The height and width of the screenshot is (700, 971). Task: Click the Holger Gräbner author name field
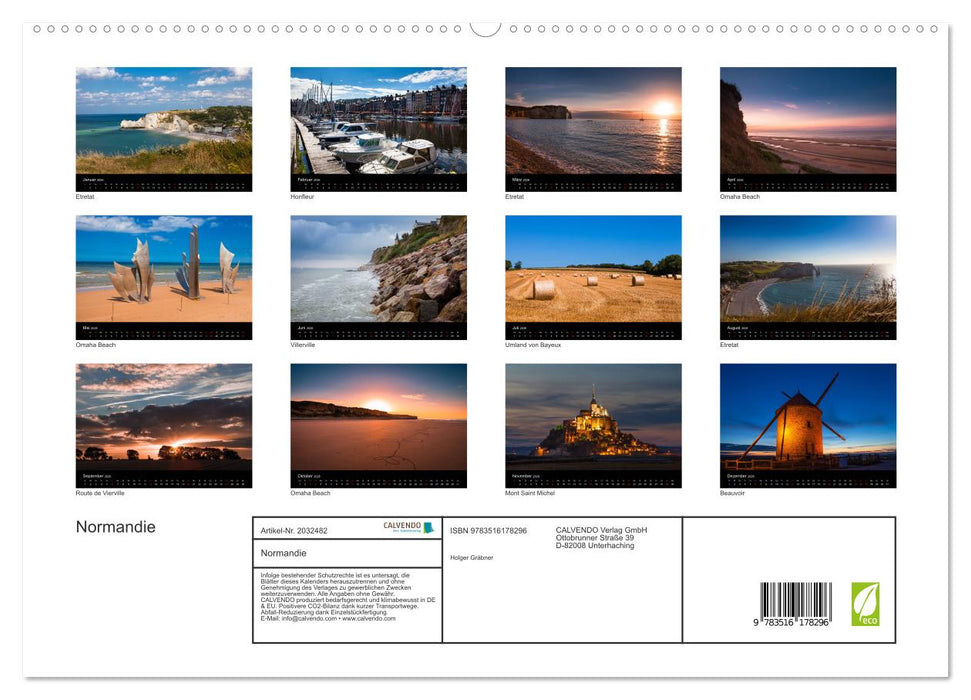[x=473, y=558]
